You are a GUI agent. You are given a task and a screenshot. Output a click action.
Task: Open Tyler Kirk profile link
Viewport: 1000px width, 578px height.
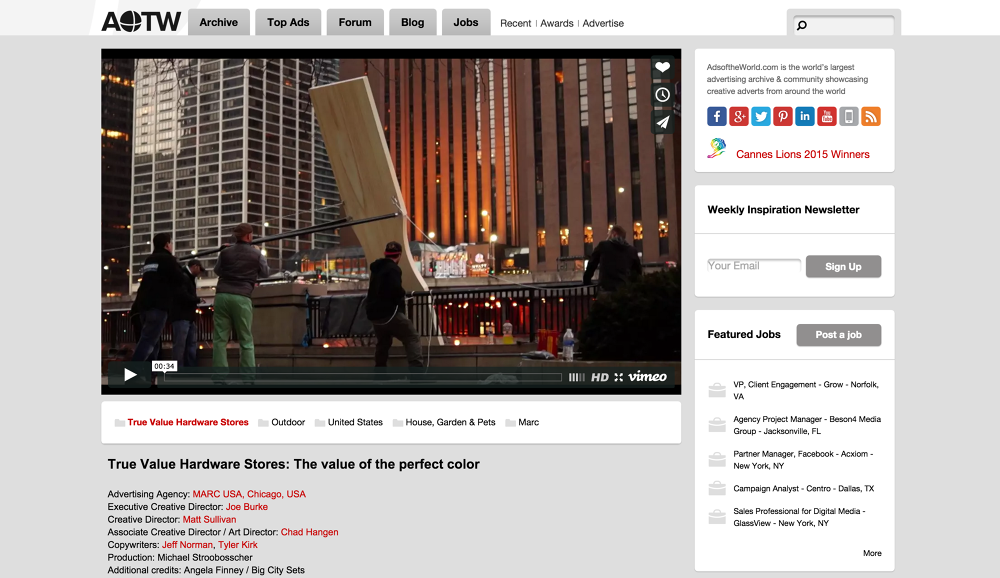tap(238, 545)
